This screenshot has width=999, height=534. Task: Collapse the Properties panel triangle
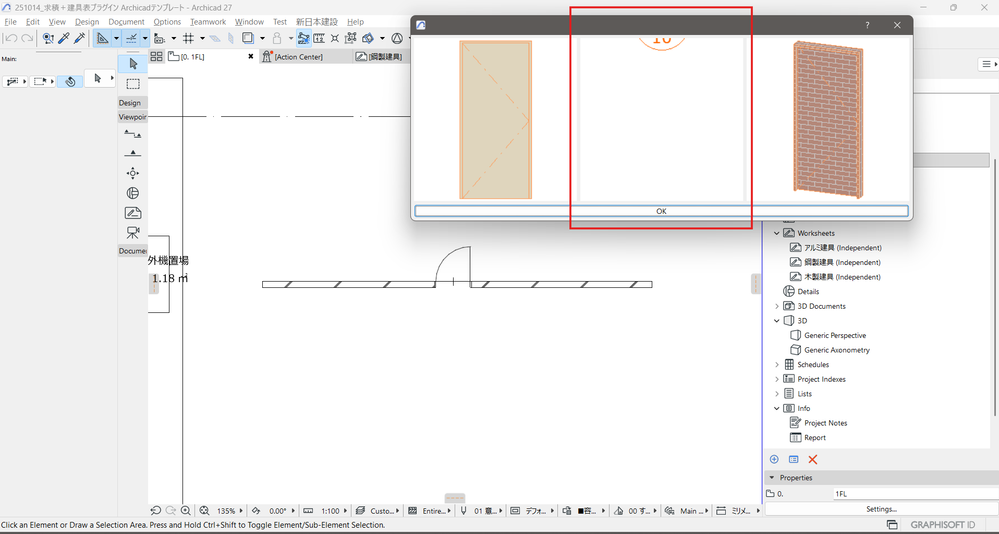pos(772,478)
